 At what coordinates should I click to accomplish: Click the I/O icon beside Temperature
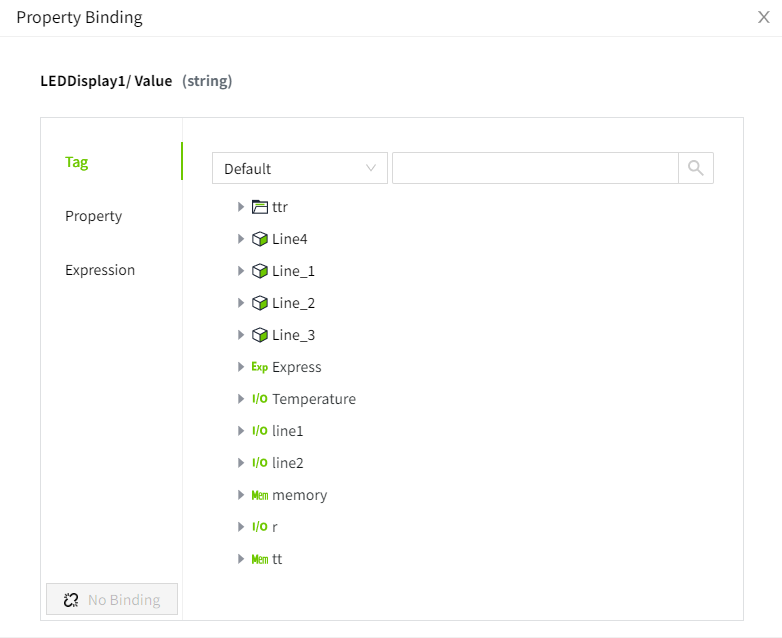pyautogui.click(x=260, y=399)
